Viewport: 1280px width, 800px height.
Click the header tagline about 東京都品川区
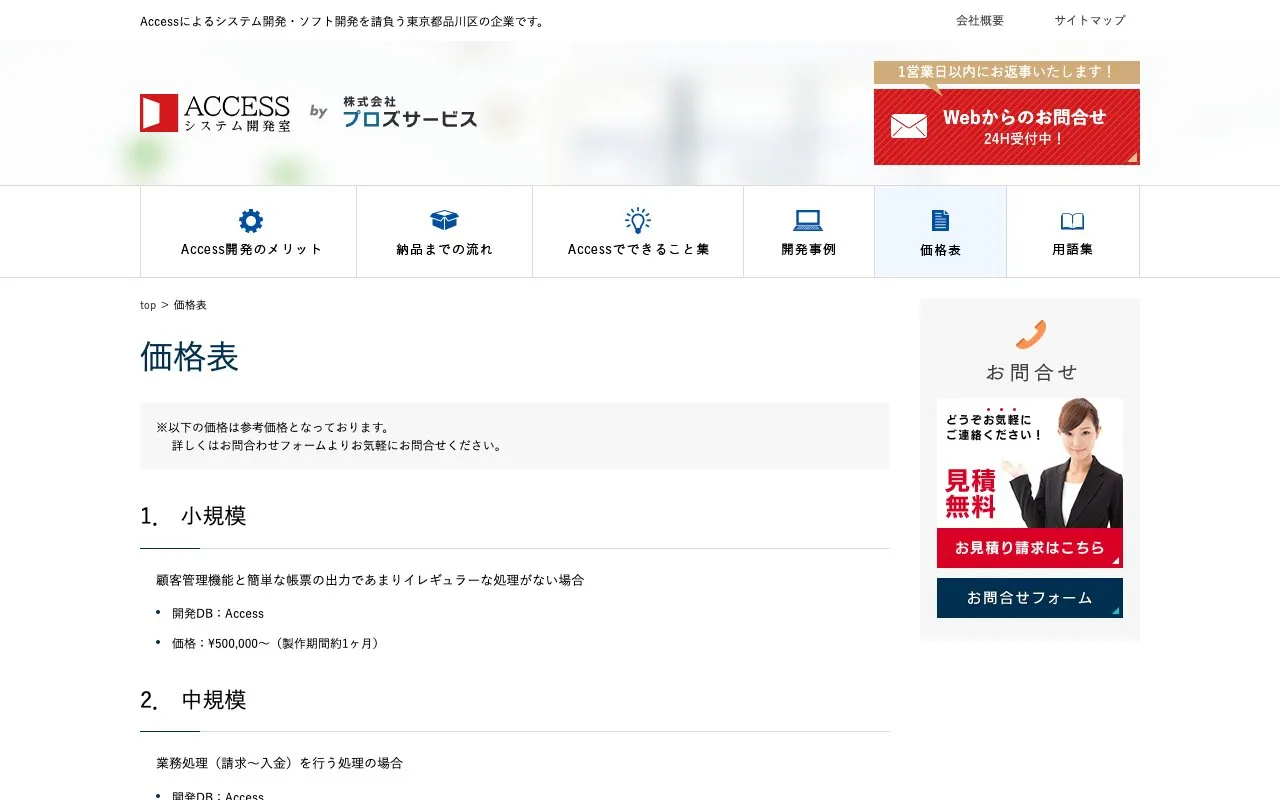pyautogui.click(x=344, y=21)
